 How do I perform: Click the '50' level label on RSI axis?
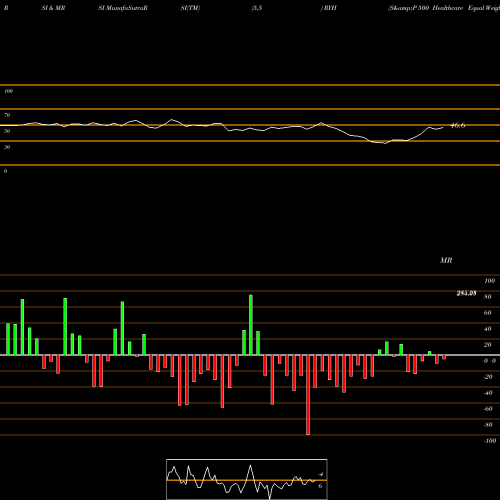point(7,131)
